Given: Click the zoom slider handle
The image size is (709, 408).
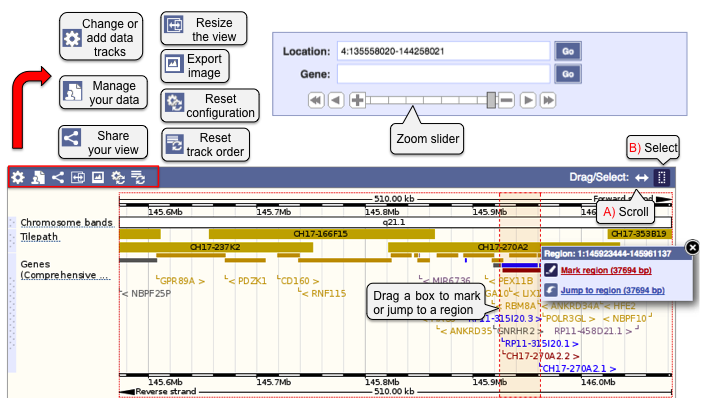Looking at the screenshot, I should (491, 100).
